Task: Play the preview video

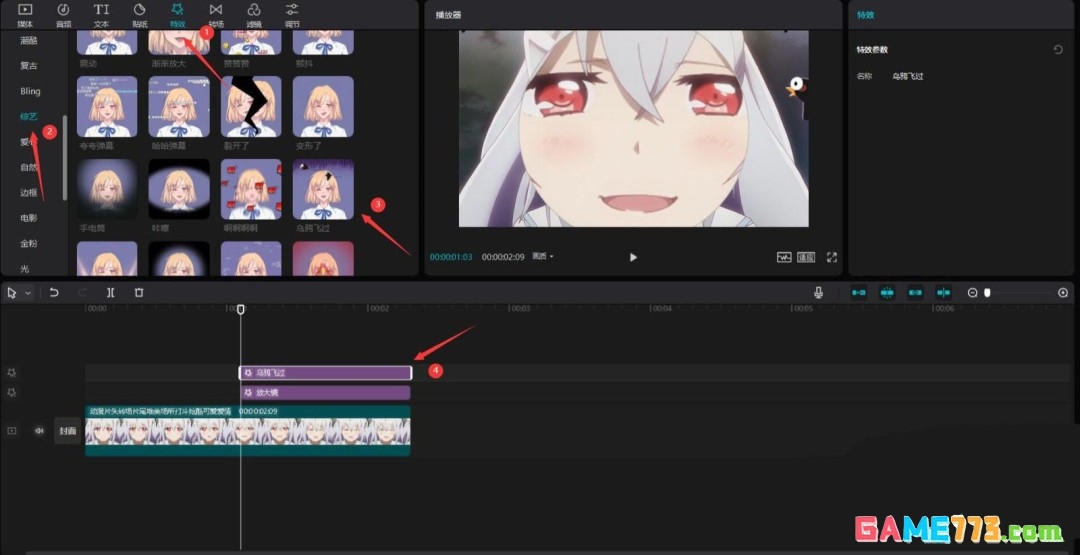Action: pos(633,257)
